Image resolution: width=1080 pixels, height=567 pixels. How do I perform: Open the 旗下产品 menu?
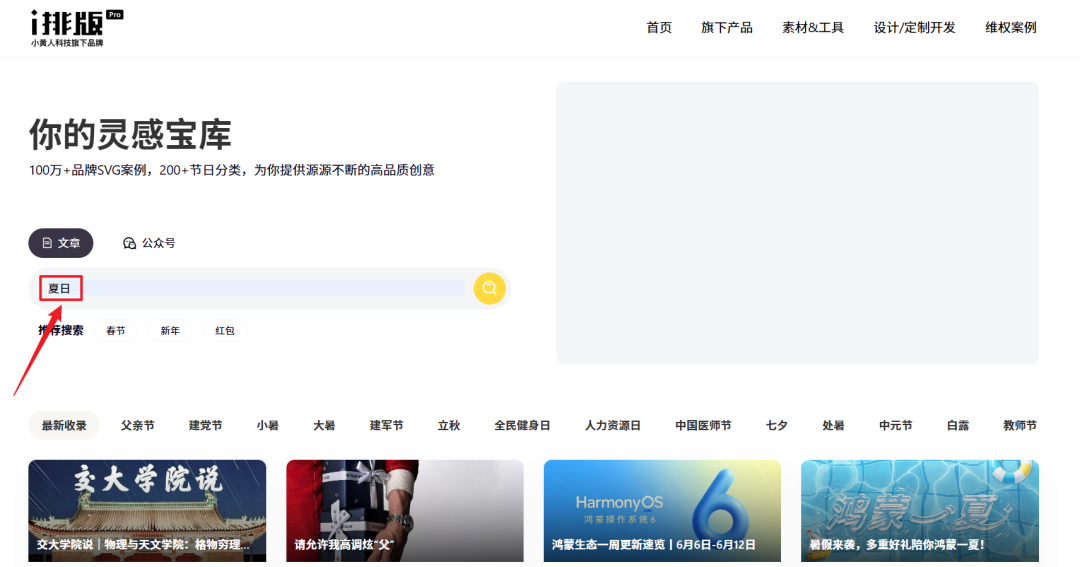[727, 28]
